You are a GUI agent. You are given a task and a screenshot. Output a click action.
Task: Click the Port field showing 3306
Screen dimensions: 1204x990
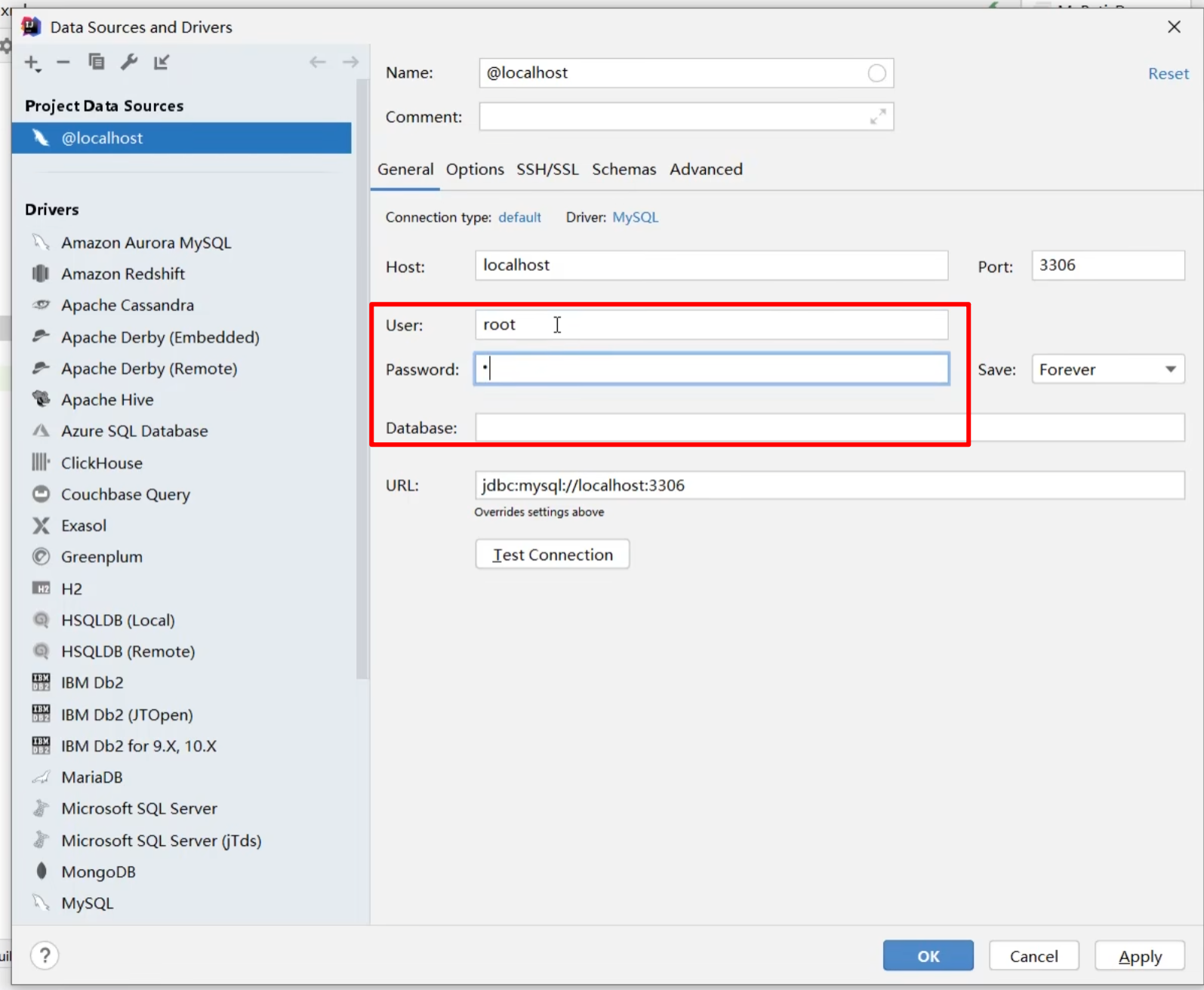(x=1108, y=266)
